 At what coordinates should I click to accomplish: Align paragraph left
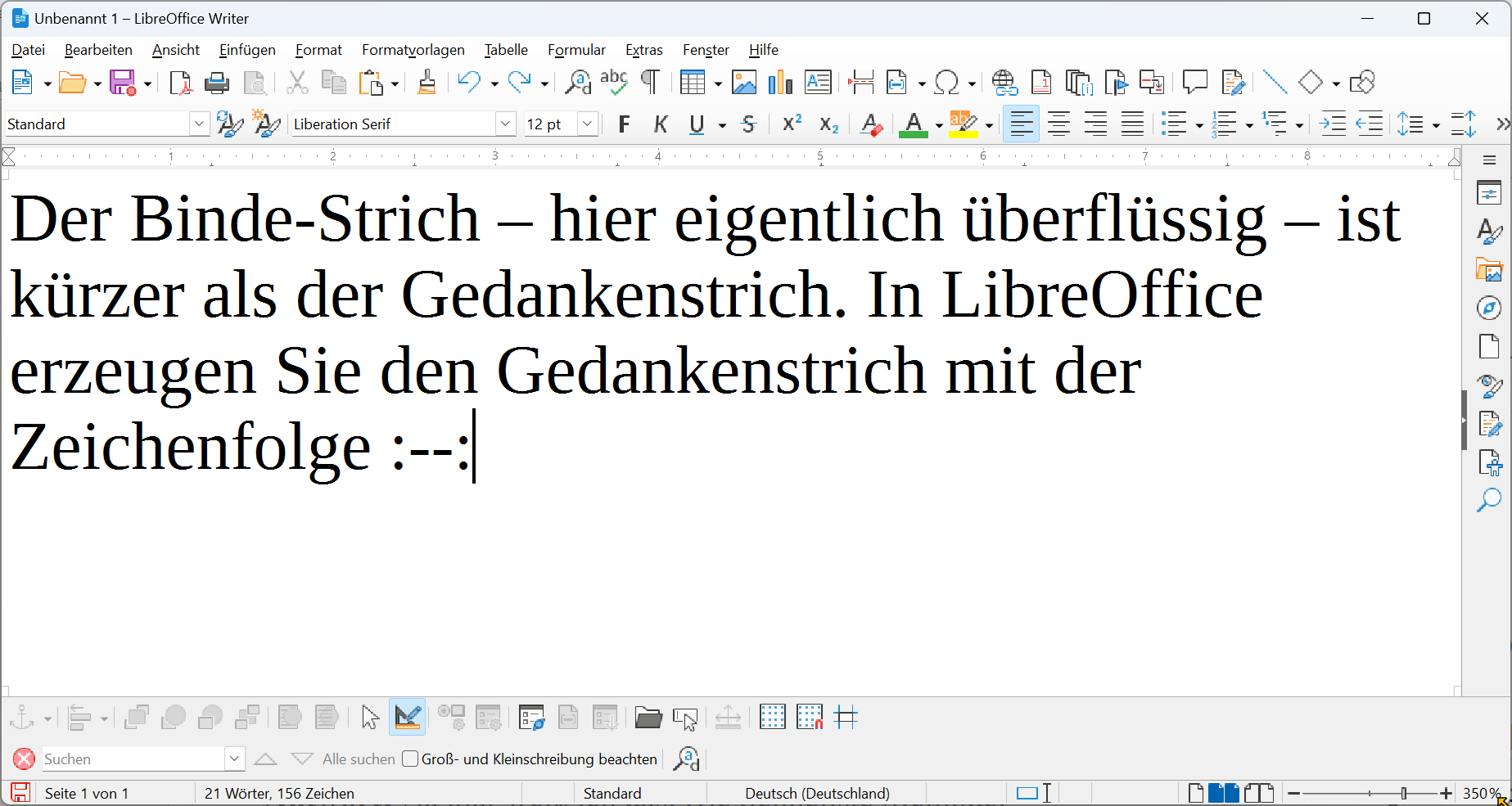pos(1021,124)
